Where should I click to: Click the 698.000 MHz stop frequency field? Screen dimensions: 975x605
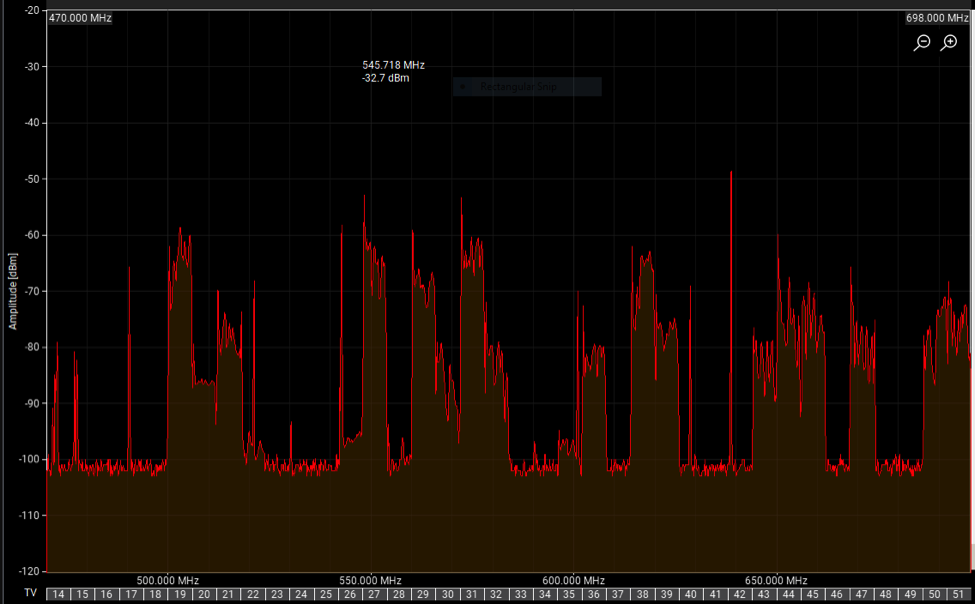[939, 18]
